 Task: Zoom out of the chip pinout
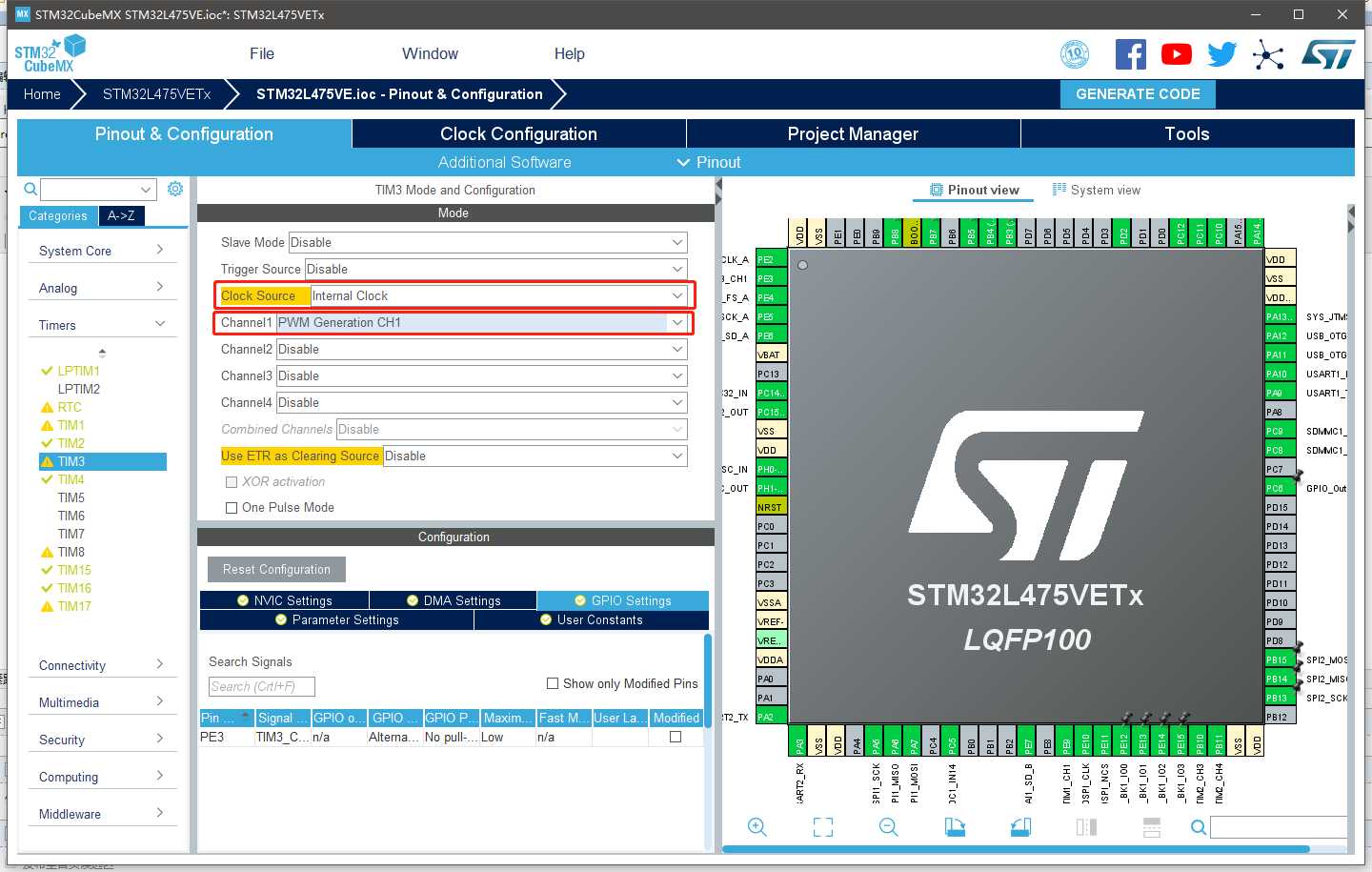point(889,827)
